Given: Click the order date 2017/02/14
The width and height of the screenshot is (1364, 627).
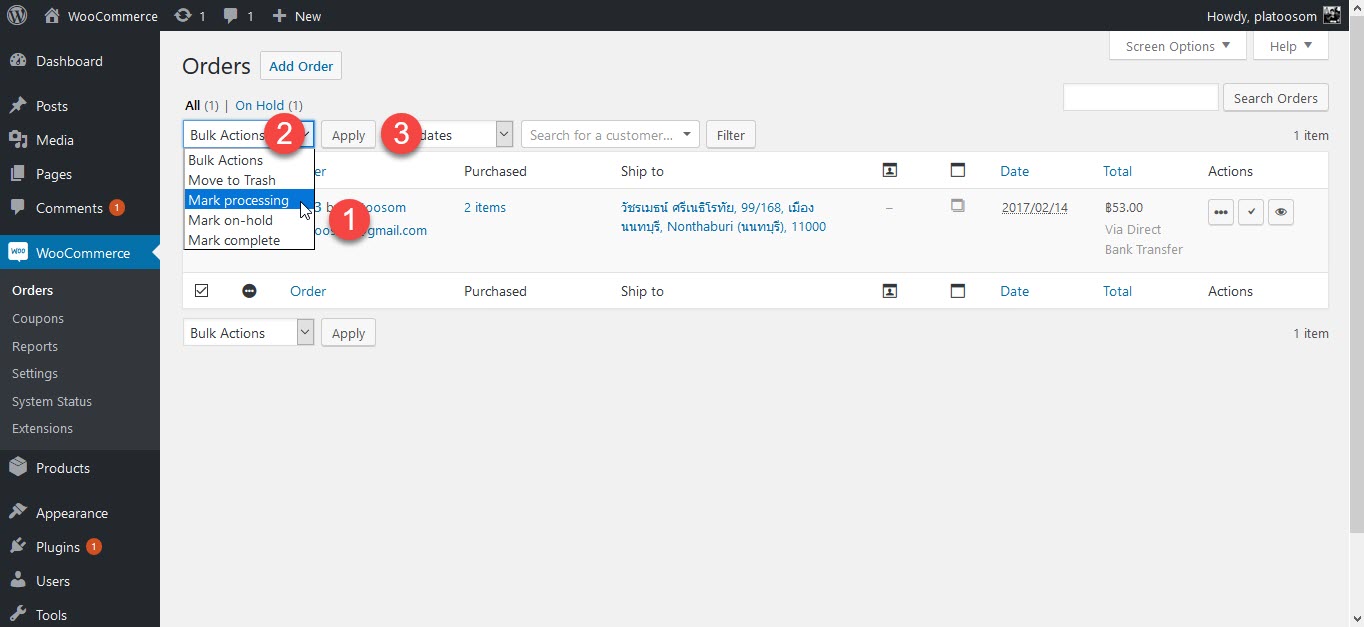Looking at the screenshot, I should (1035, 207).
